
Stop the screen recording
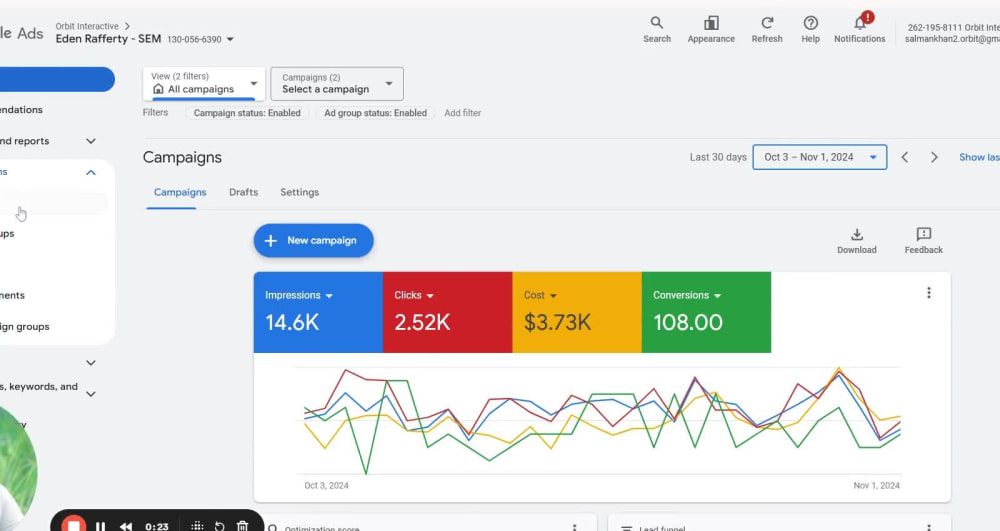coord(73,525)
